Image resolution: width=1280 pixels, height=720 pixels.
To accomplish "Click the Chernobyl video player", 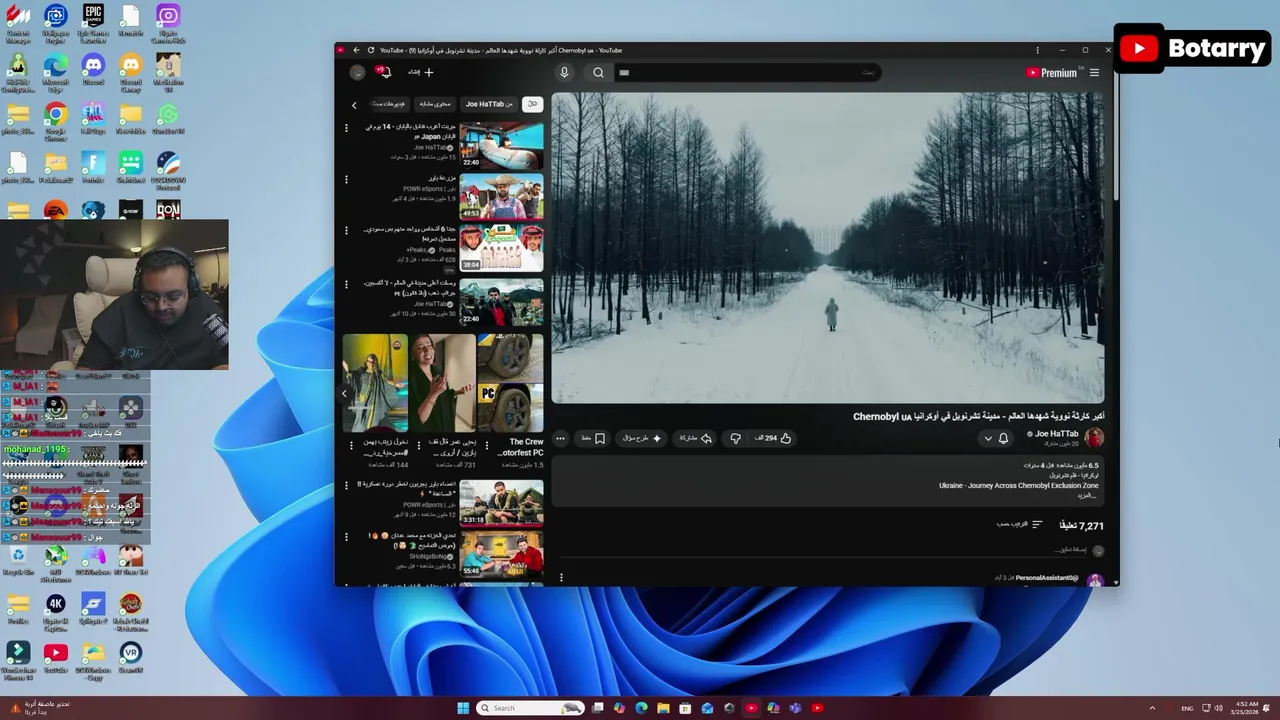I will click(x=828, y=248).
